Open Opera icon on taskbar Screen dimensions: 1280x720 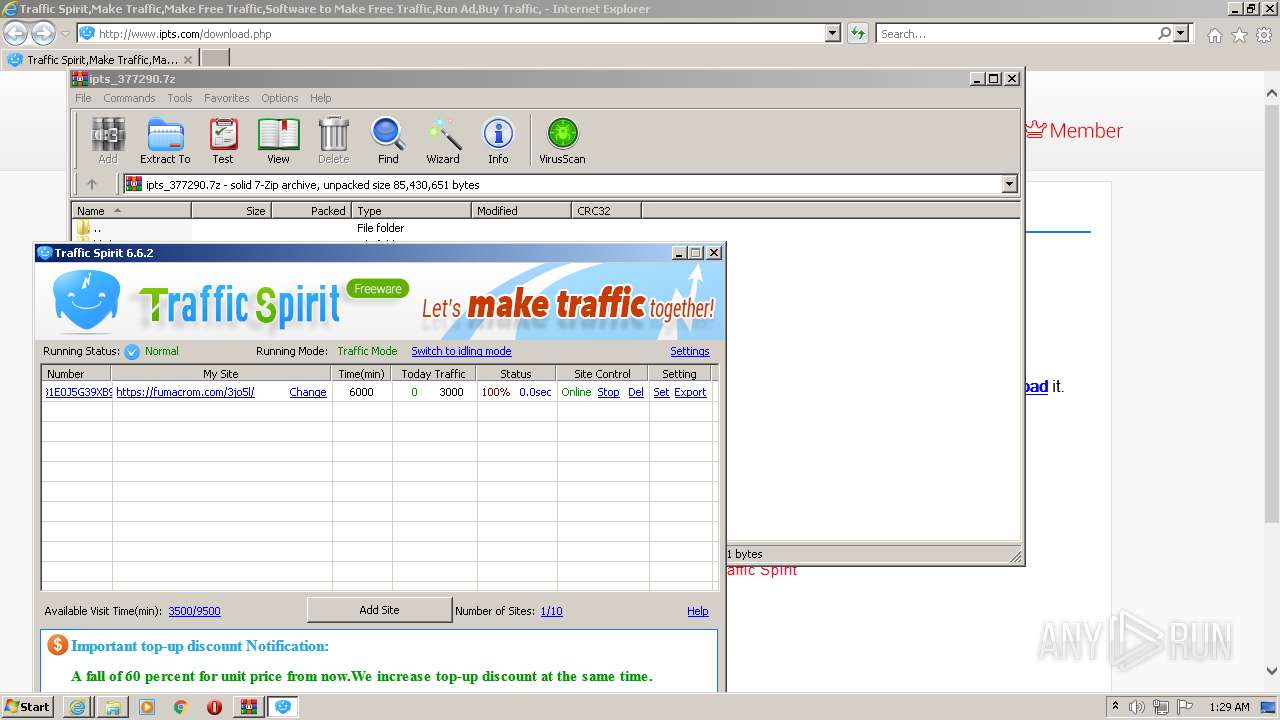point(214,707)
